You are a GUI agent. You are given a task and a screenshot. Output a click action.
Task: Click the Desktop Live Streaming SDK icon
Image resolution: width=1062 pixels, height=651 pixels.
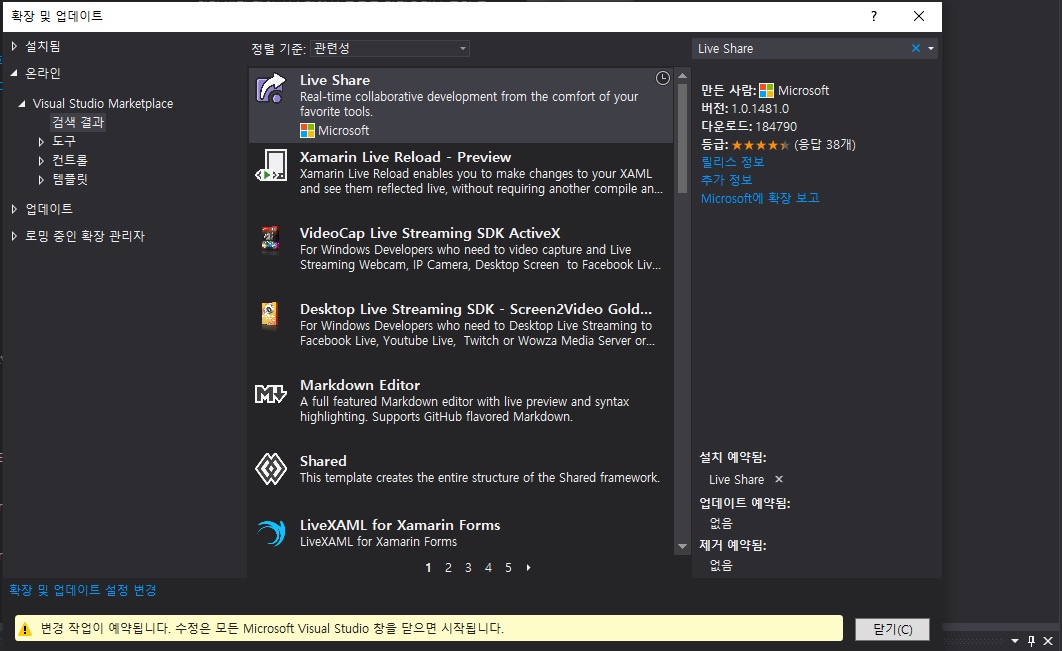[x=270, y=315]
